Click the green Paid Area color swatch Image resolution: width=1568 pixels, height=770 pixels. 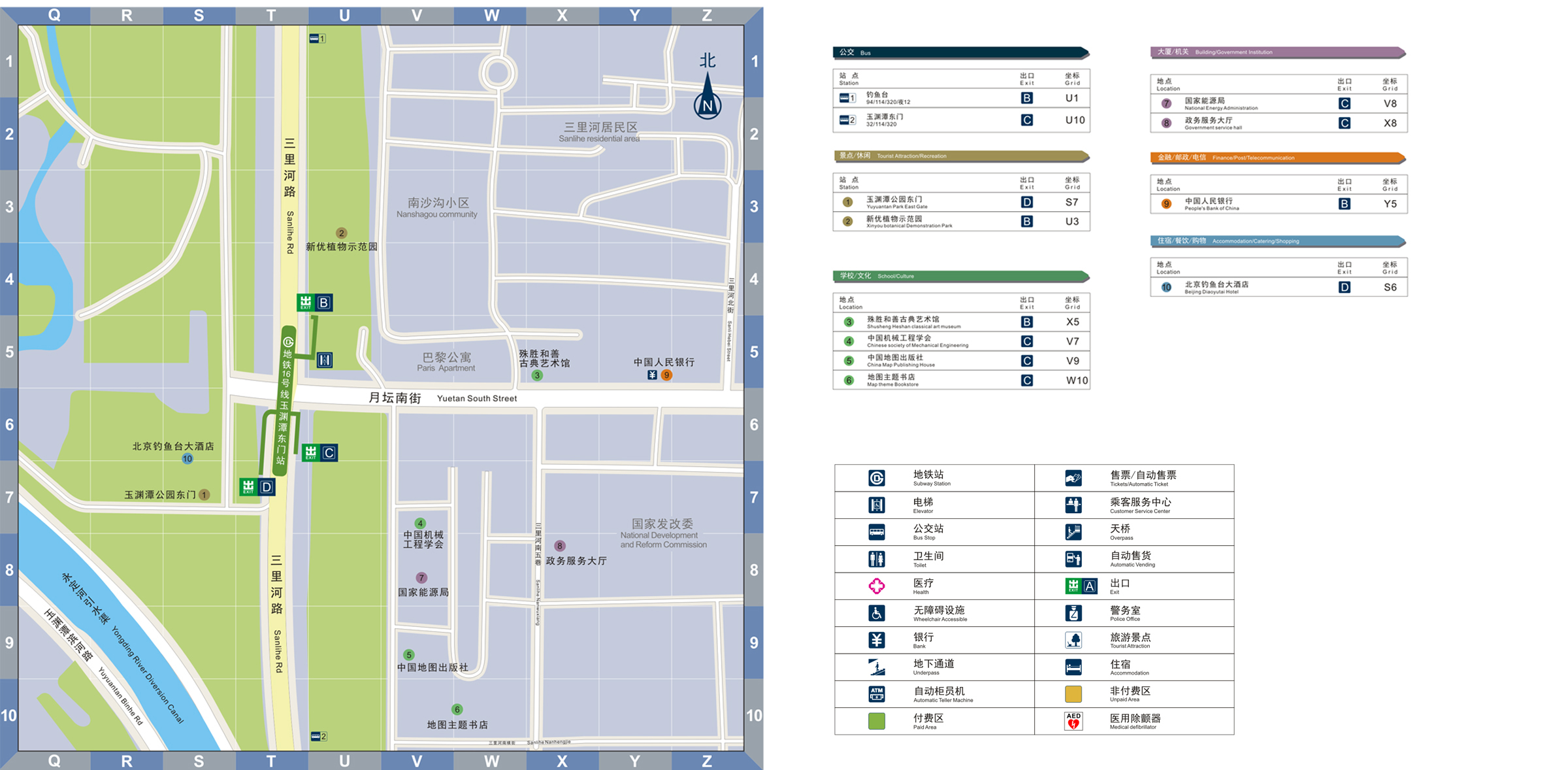click(x=877, y=721)
